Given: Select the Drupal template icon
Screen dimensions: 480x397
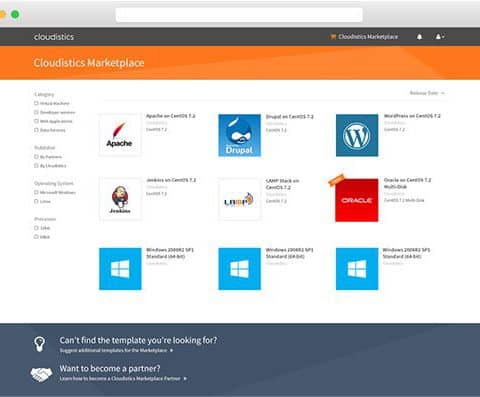Looking at the screenshot, I should tap(239, 135).
